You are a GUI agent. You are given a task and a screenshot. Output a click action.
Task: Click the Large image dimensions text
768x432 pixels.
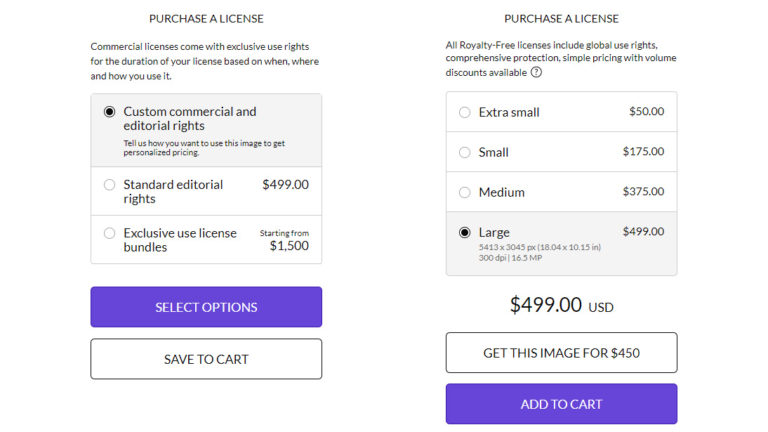[x=540, y=246]
